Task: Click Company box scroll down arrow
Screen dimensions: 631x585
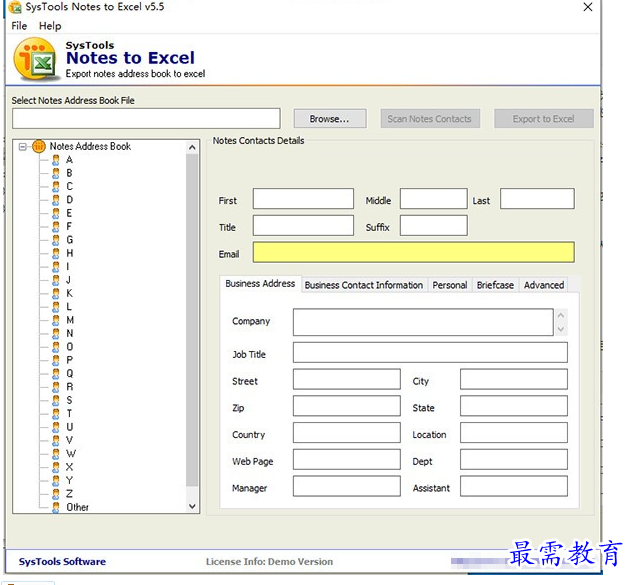Action: 561,330
